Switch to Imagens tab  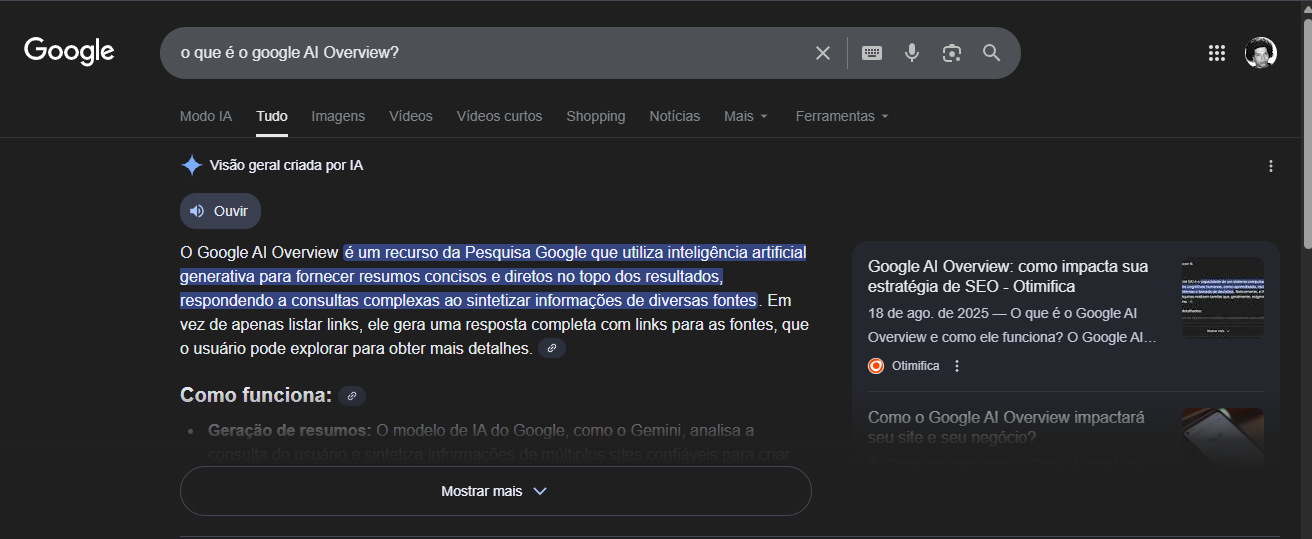point(338,116)
